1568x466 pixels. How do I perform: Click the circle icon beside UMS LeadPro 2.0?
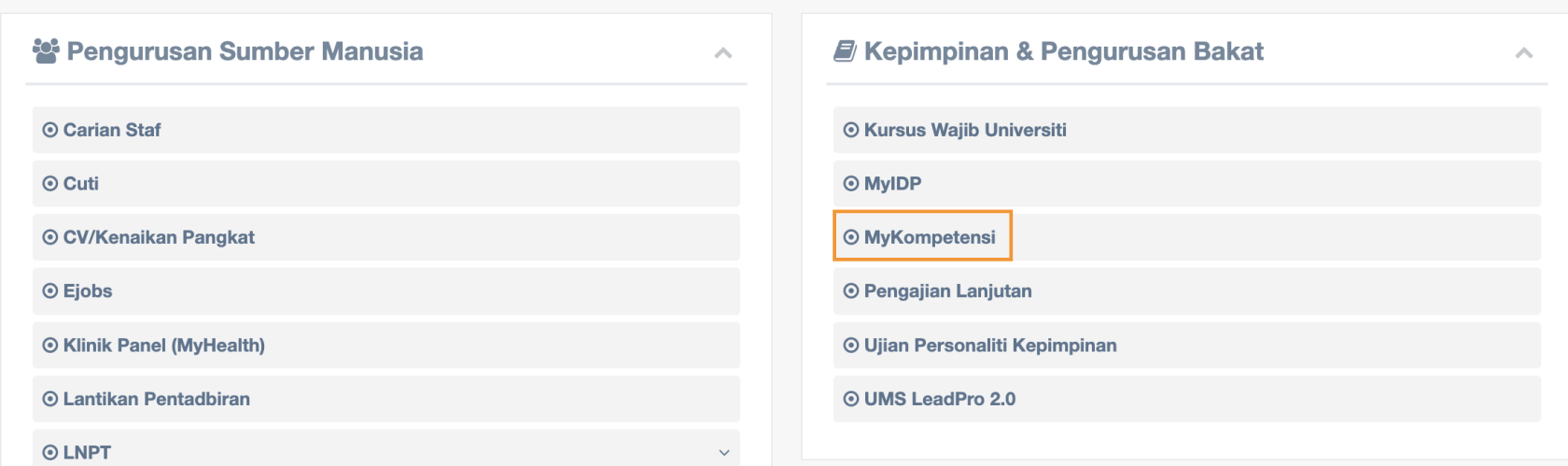pyautogui.click(x=851, y=399)
